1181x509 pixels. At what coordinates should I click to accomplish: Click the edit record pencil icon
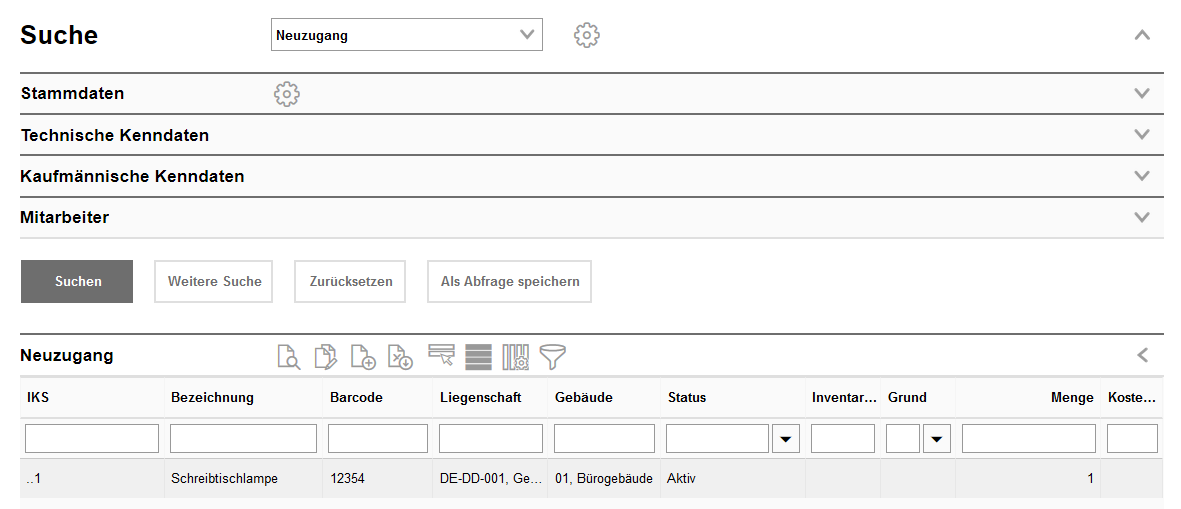325,357
